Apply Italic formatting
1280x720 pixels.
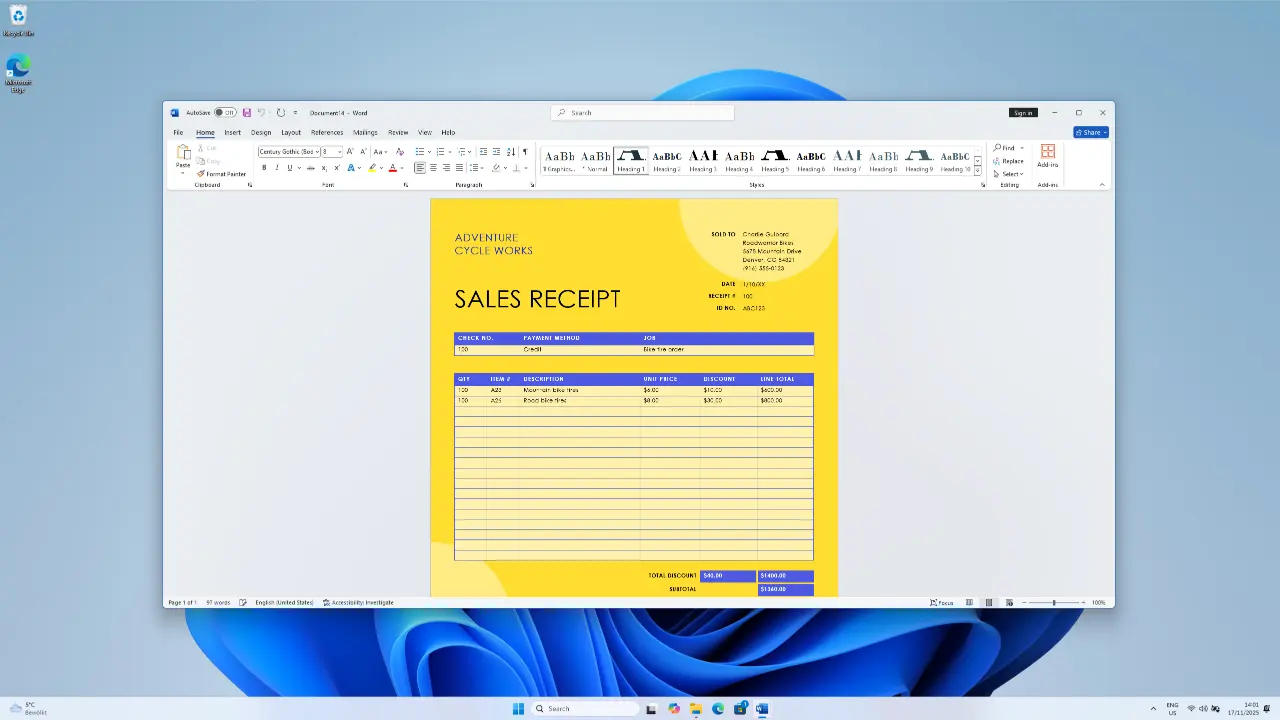(x=277, y=168)
